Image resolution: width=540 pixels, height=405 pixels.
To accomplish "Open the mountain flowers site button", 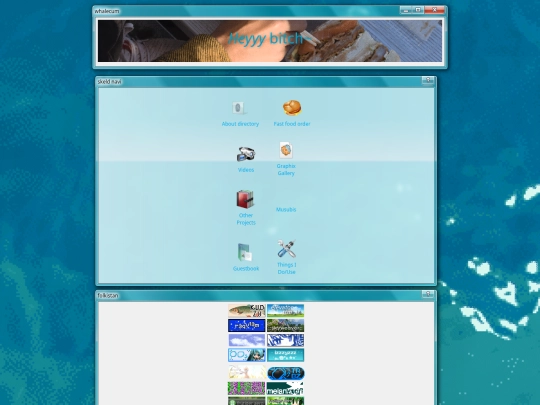I will [x=285, y=325].
